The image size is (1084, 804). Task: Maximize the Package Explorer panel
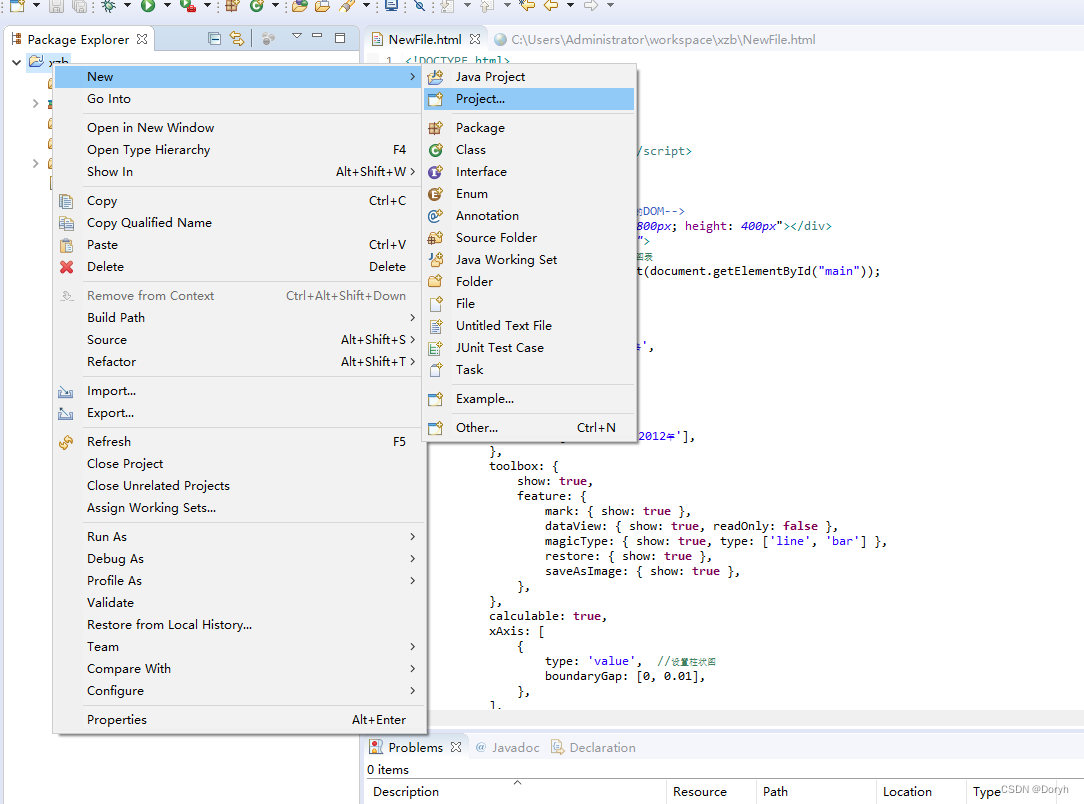pyautogui.click(x=340, y=38)
